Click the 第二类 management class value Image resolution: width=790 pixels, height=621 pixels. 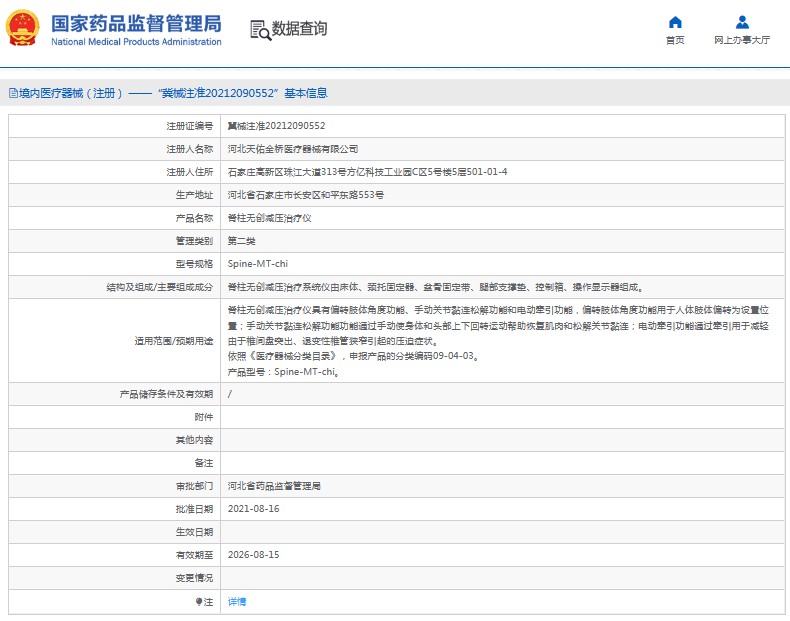point(241,241)
